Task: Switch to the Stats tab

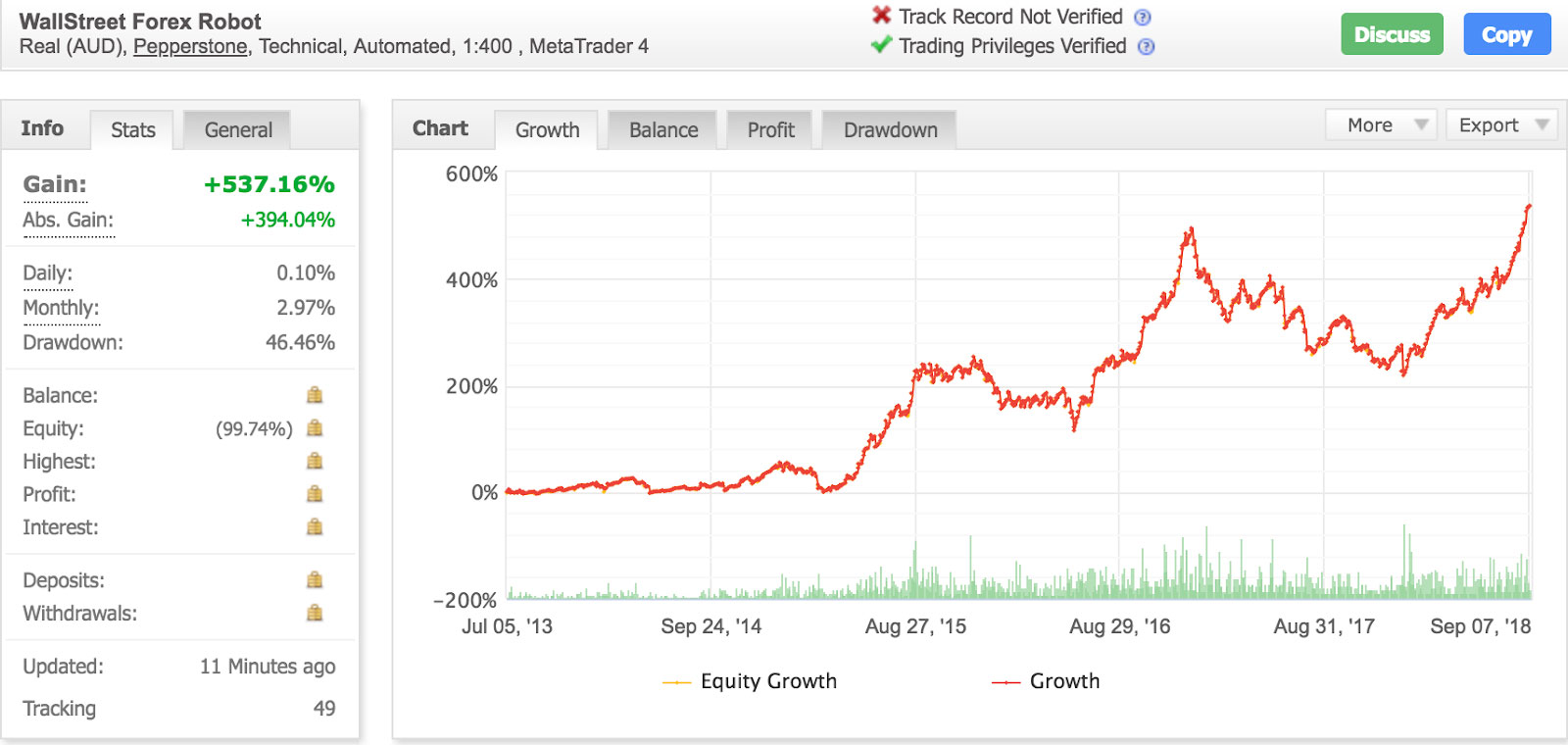Action: 132,130
